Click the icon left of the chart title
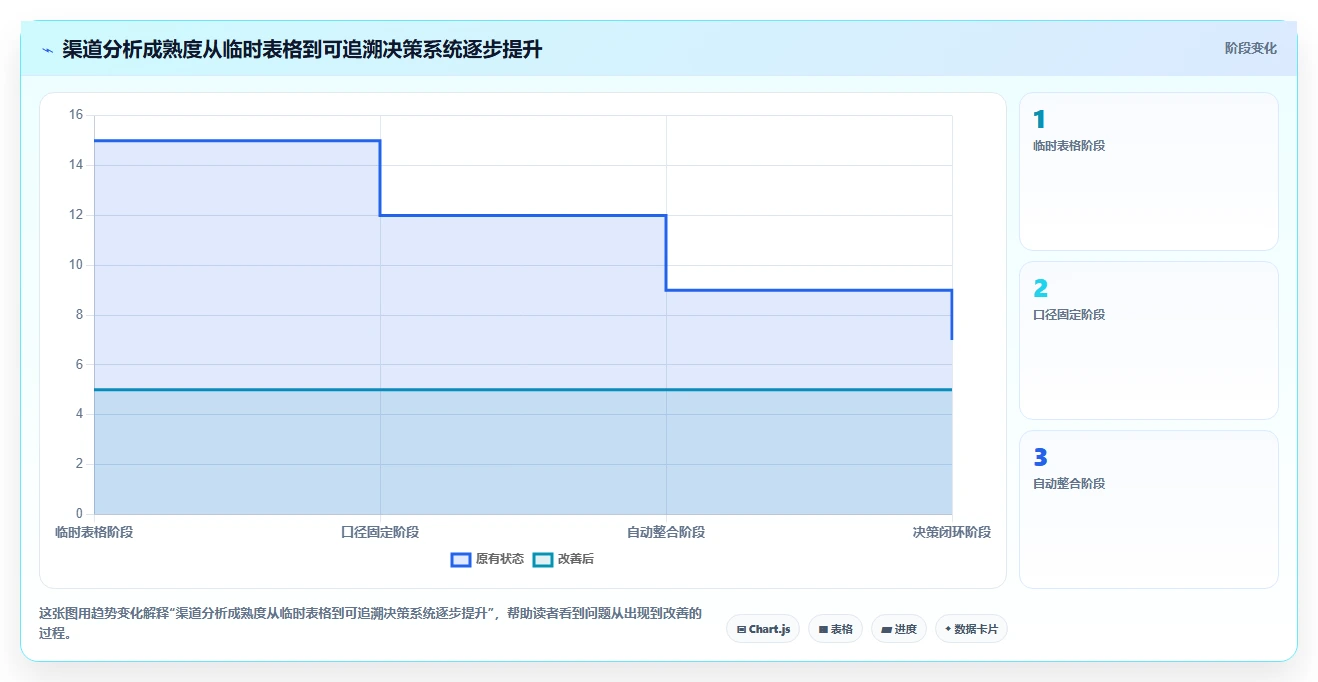This screenshot has height=682, width=1318. [48, 50]
